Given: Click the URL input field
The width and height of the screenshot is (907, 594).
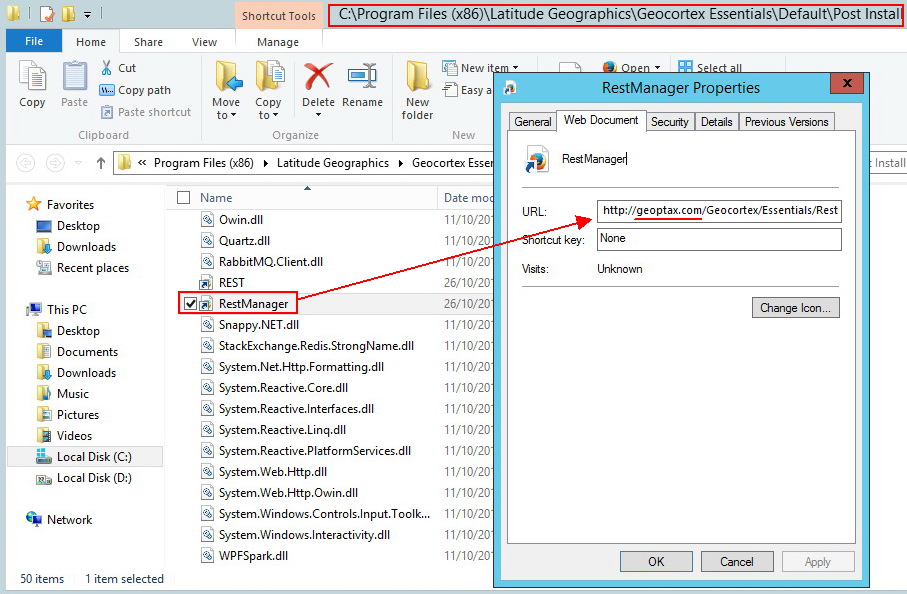Looking at the screenshot, I should tap(719, 211).
